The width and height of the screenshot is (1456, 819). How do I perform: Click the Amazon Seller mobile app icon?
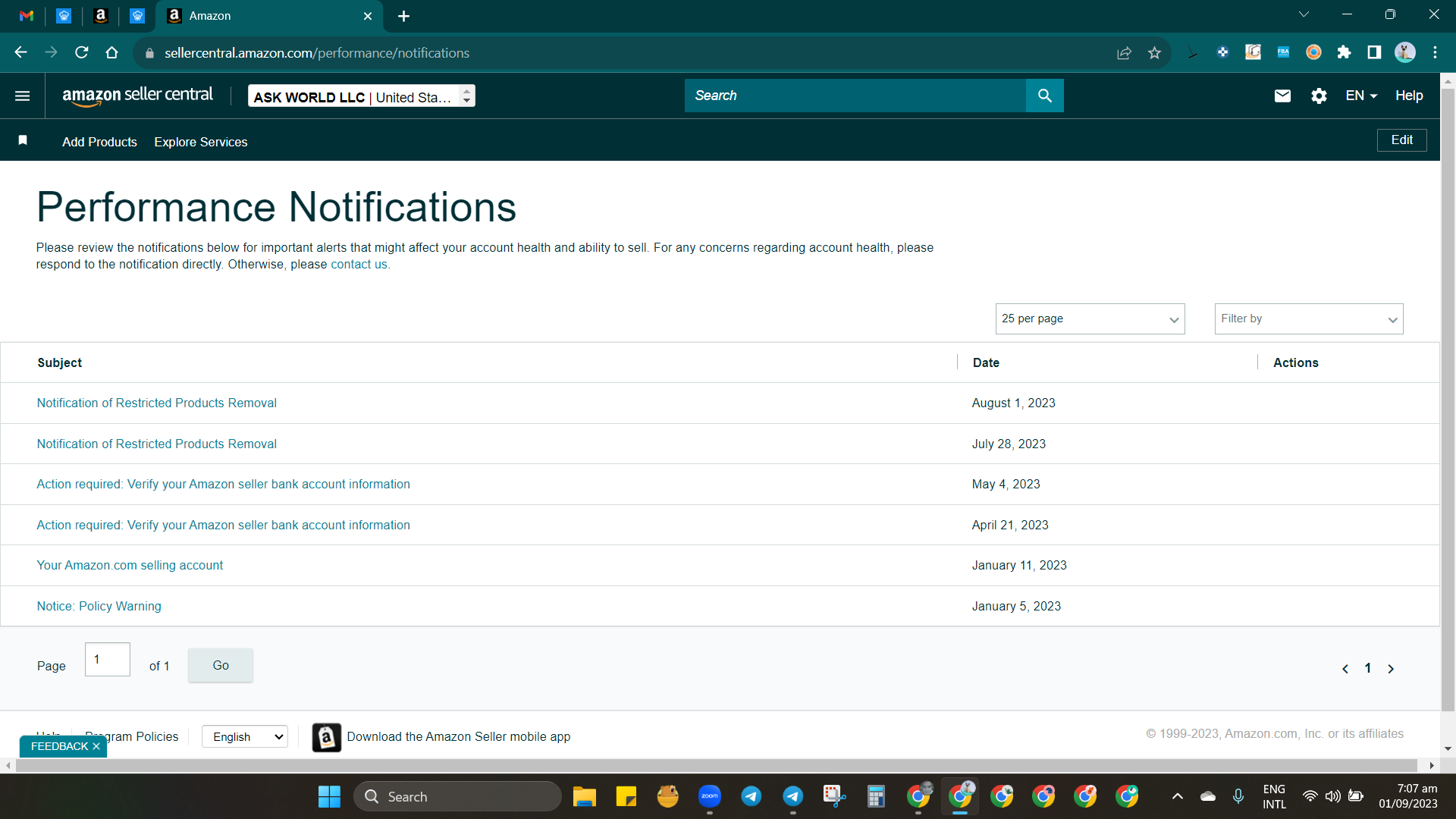327,737
